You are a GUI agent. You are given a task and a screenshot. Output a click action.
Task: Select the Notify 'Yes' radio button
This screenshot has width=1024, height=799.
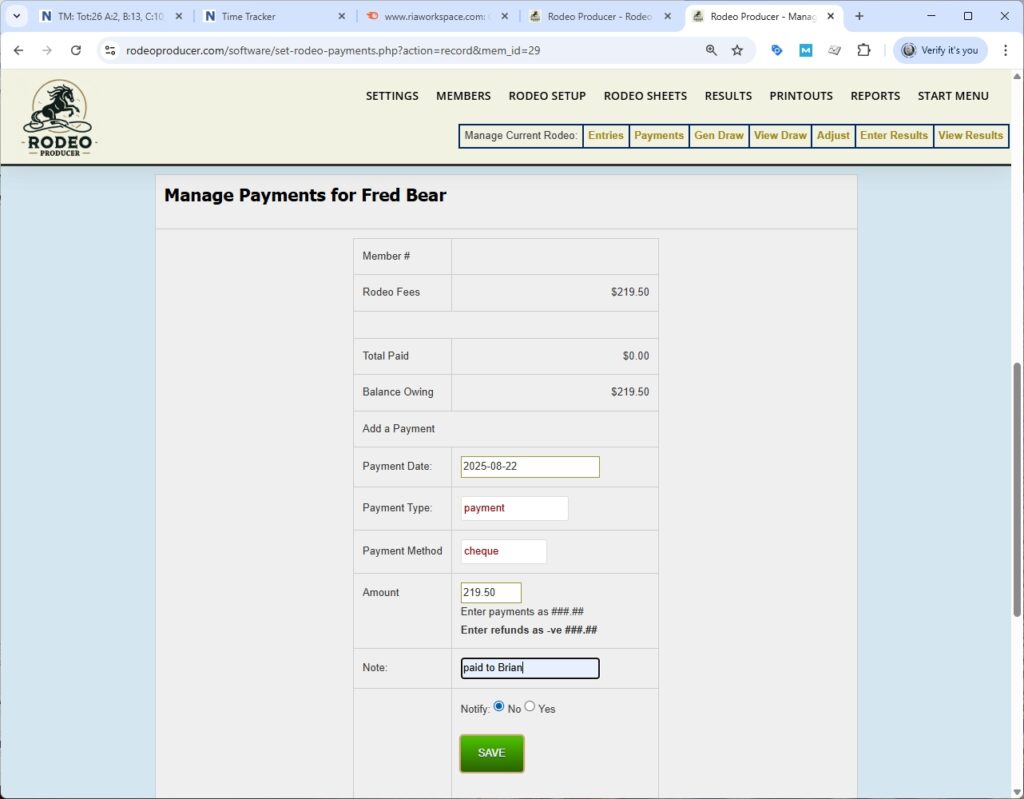pos(529,707)
